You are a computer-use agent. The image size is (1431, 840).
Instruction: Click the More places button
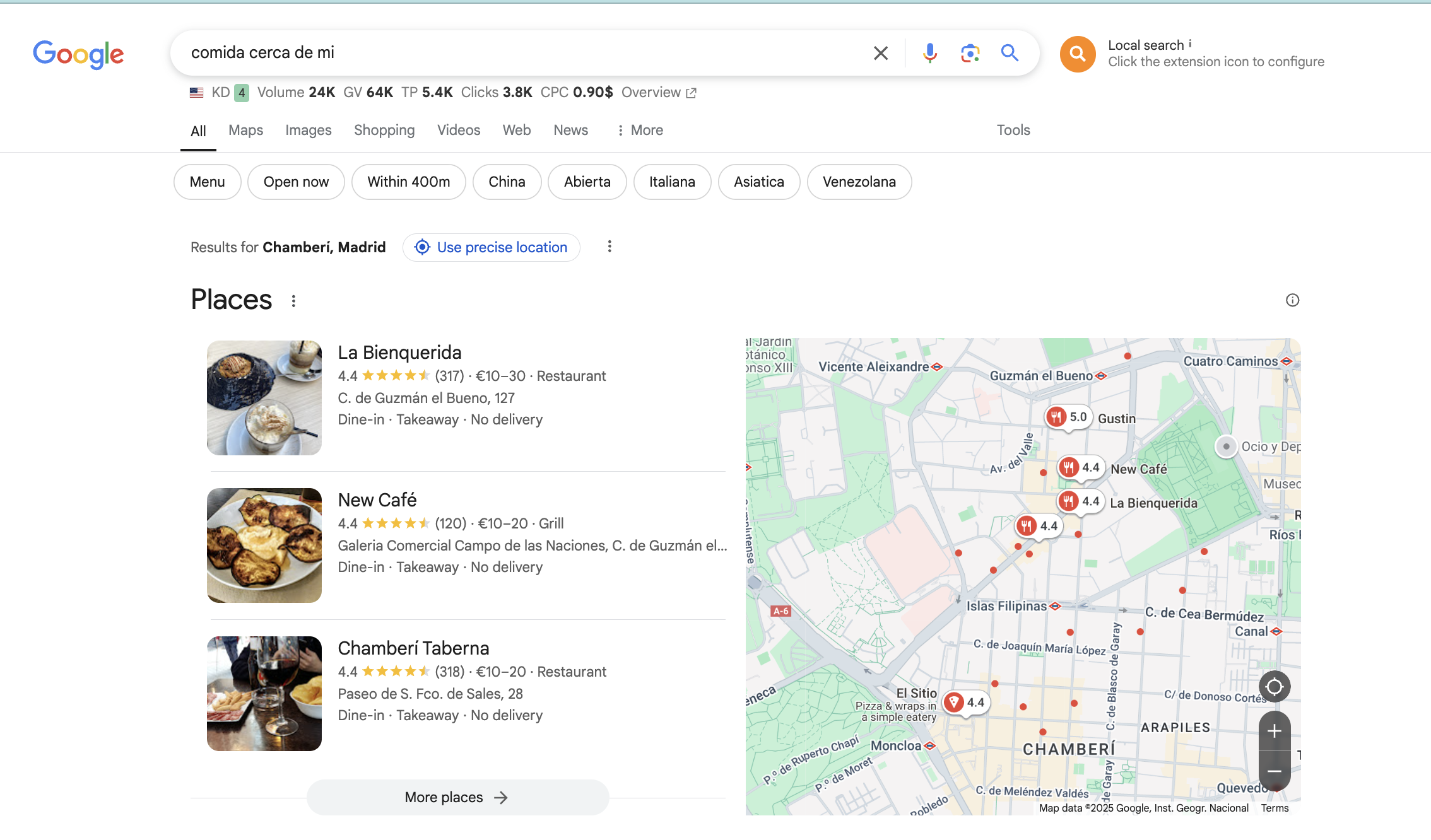pos(457,797)
